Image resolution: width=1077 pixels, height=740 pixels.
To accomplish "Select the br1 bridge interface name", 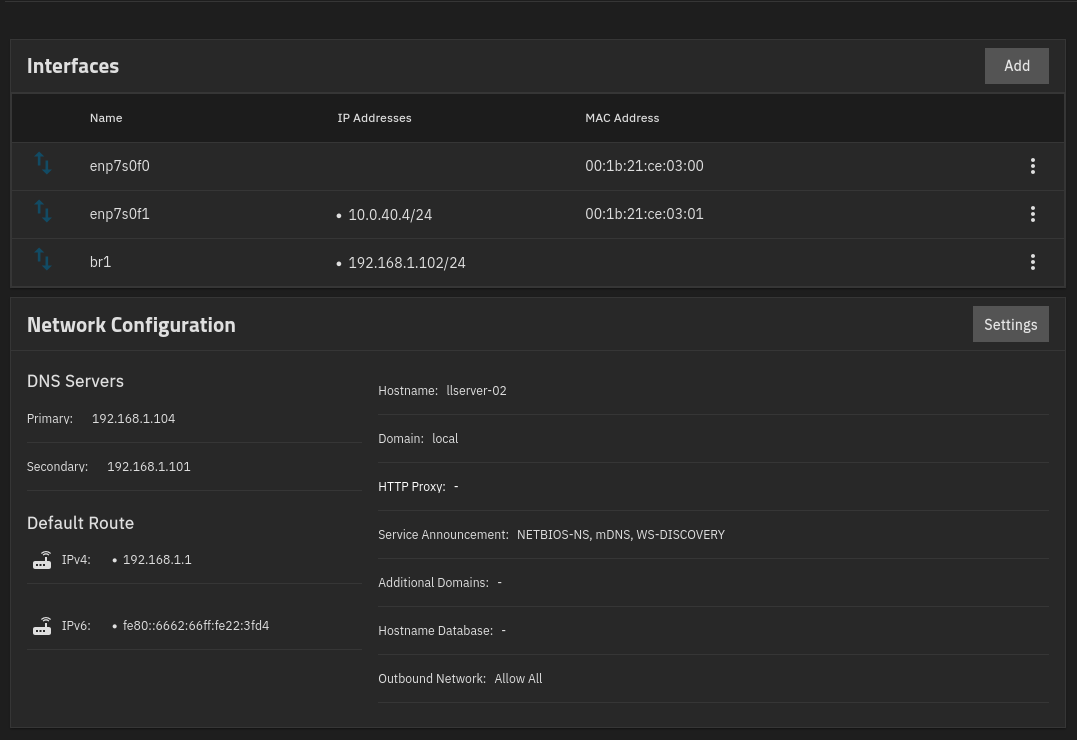I will click(100, 262).
